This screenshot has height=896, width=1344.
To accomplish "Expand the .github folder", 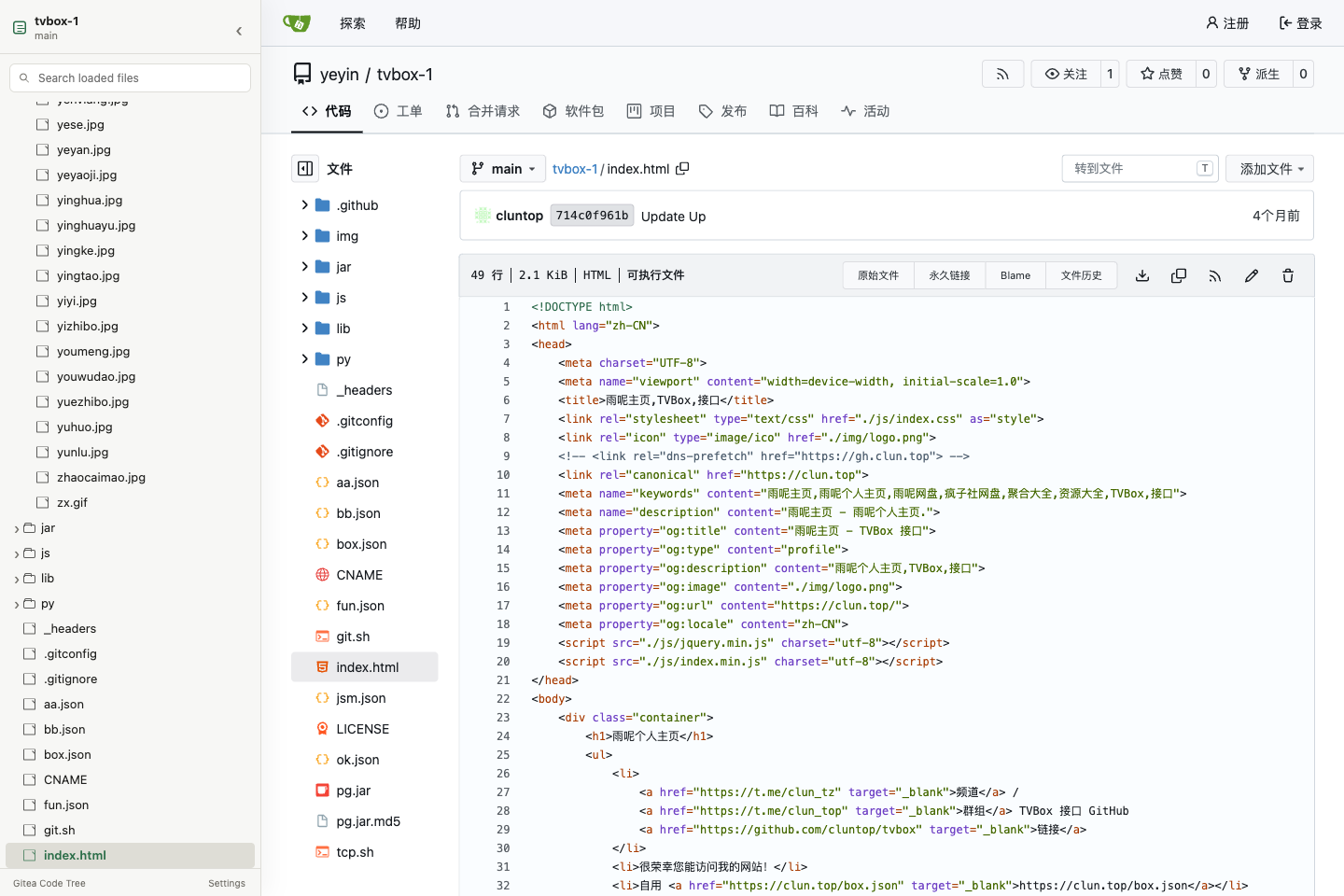I will [304, 205].
